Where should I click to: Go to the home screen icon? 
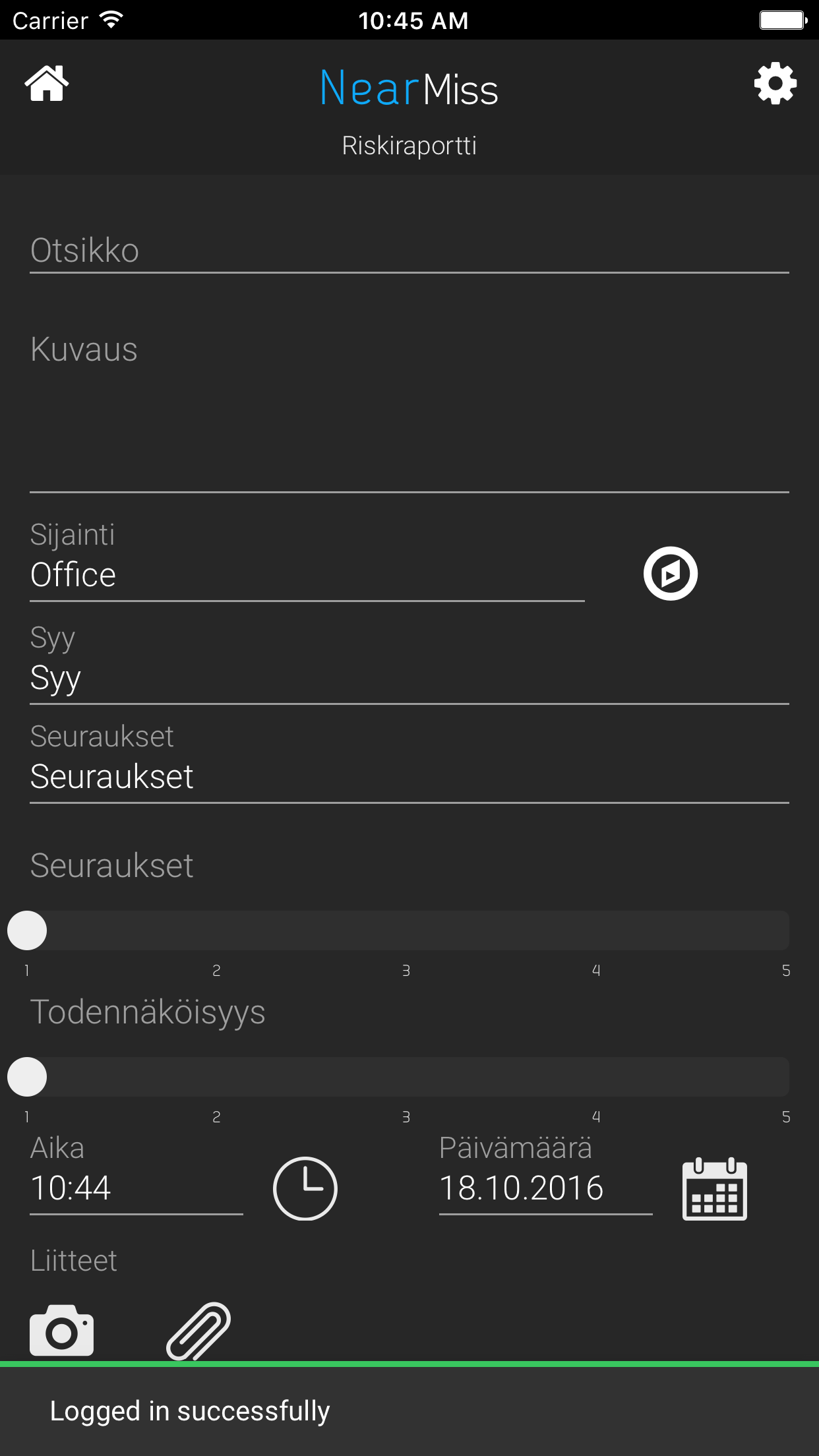(x=47, y=84)
